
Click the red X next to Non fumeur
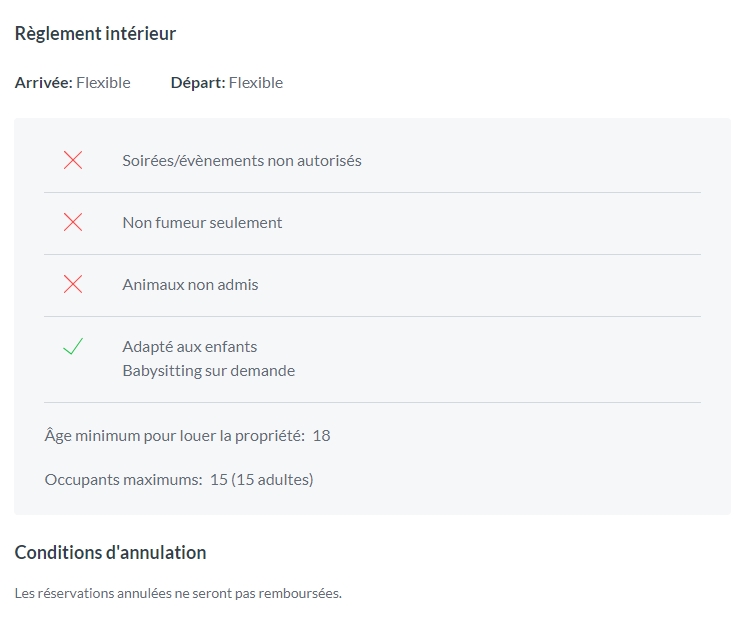[73, 222]
